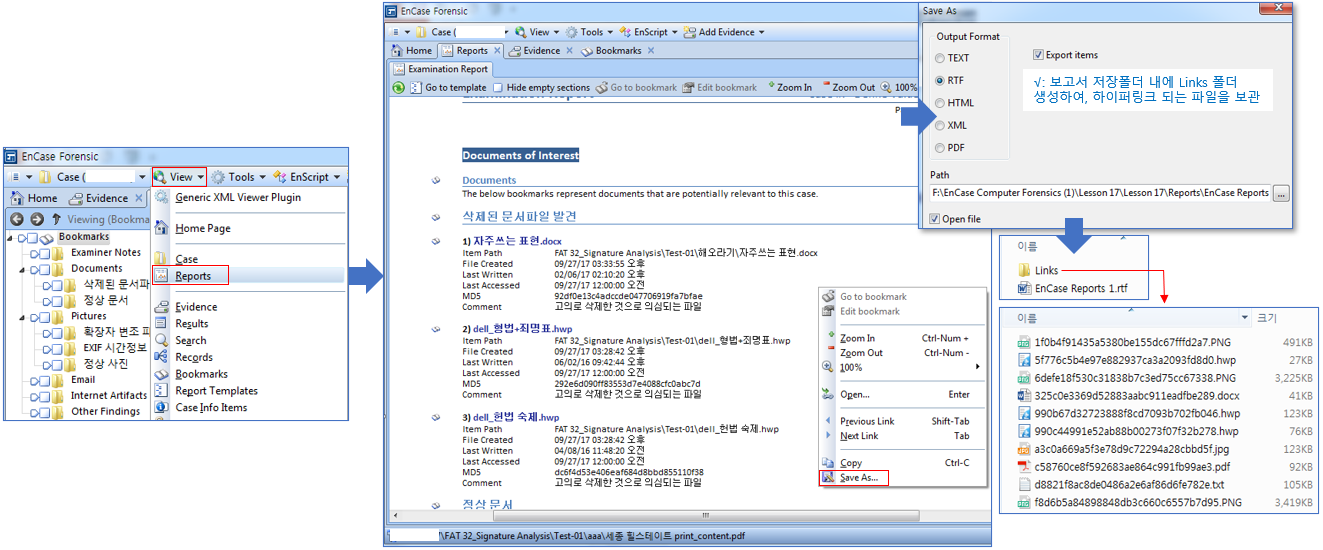
Task: Click the Results icon in View menu
Action: click(x=161, y=324)
